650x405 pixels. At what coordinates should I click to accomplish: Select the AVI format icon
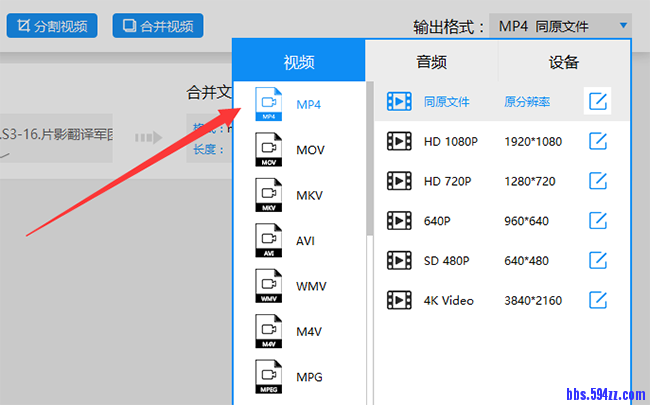pyautogui.click(x=267, y=241)
